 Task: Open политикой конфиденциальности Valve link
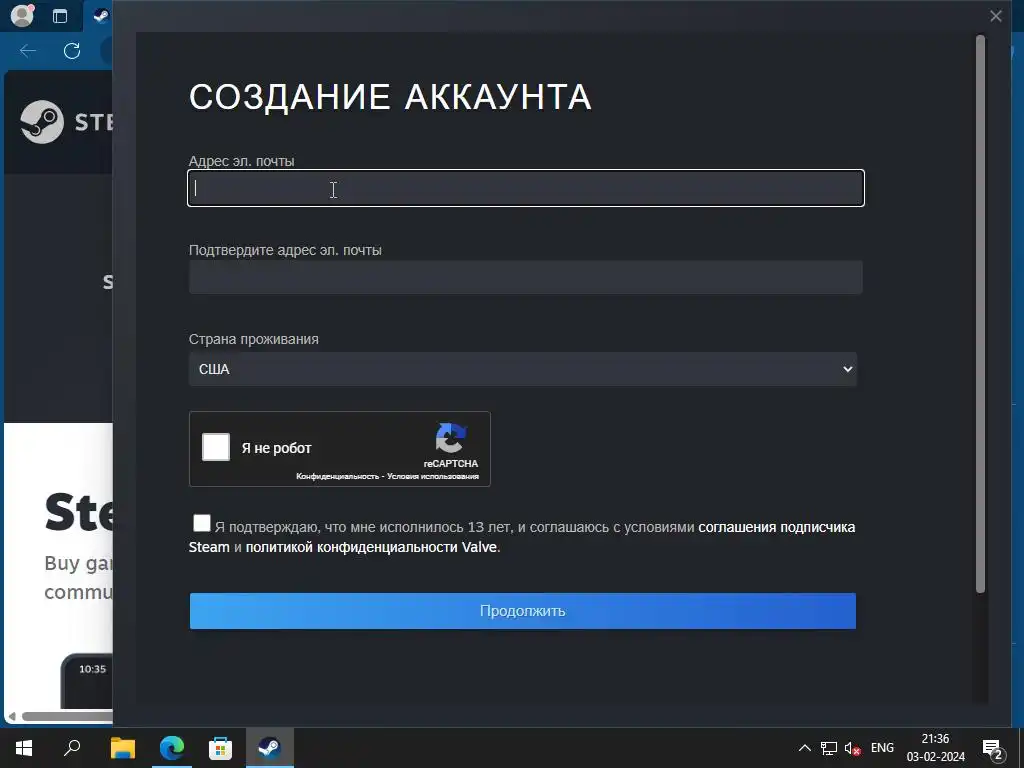click(372, 547)
